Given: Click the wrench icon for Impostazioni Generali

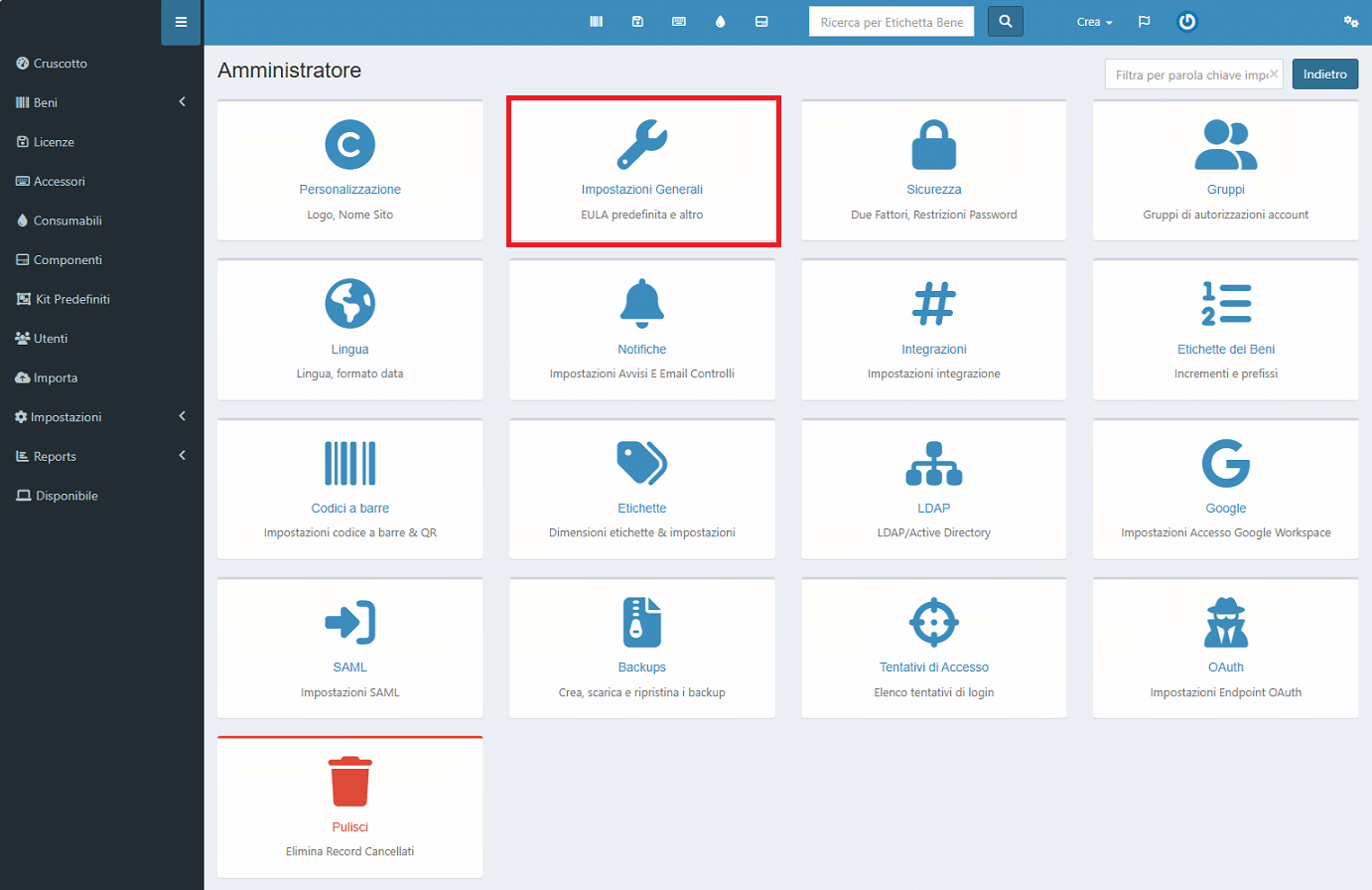Looking at the screenshot, I should click(641, 145).
